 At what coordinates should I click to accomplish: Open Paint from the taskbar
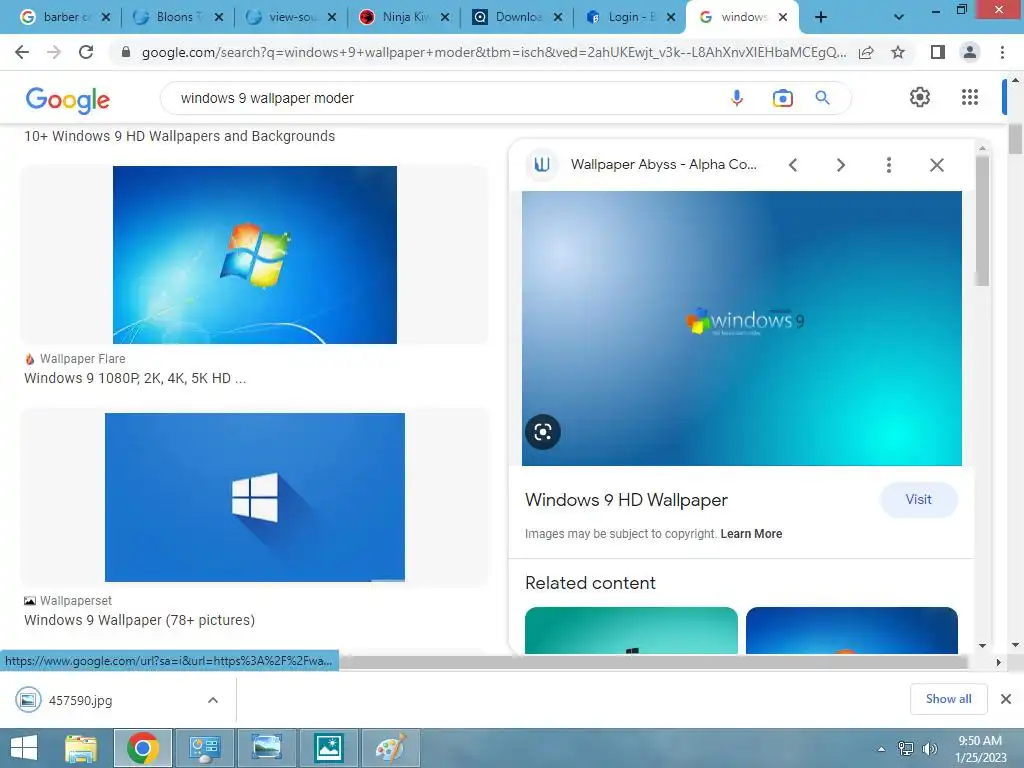point(391,748)
